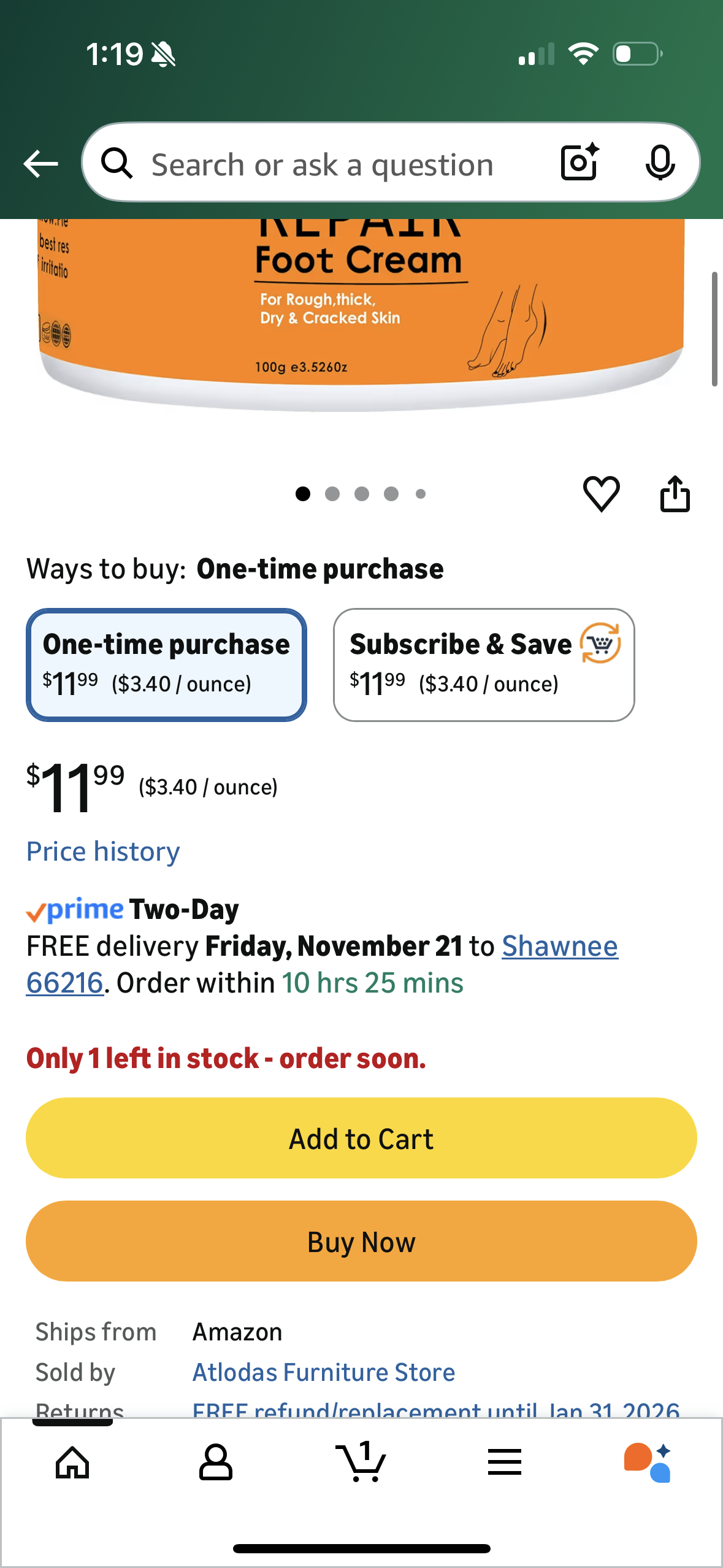The height and width of the screenshot is (1568, 723).
Task: Open the Price history link
Action: 103,851
